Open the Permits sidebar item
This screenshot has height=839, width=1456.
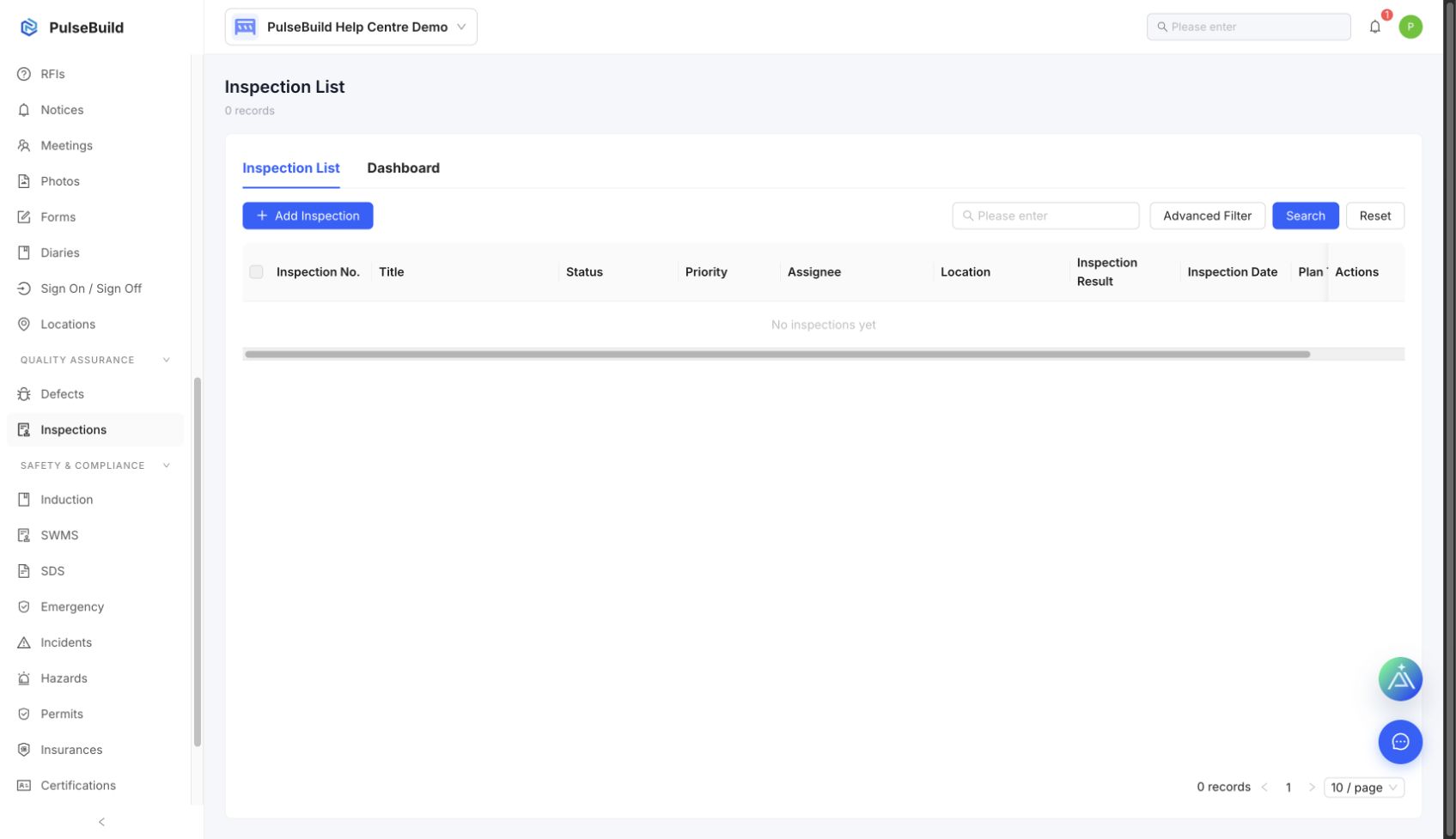click(x=95, y=714)
